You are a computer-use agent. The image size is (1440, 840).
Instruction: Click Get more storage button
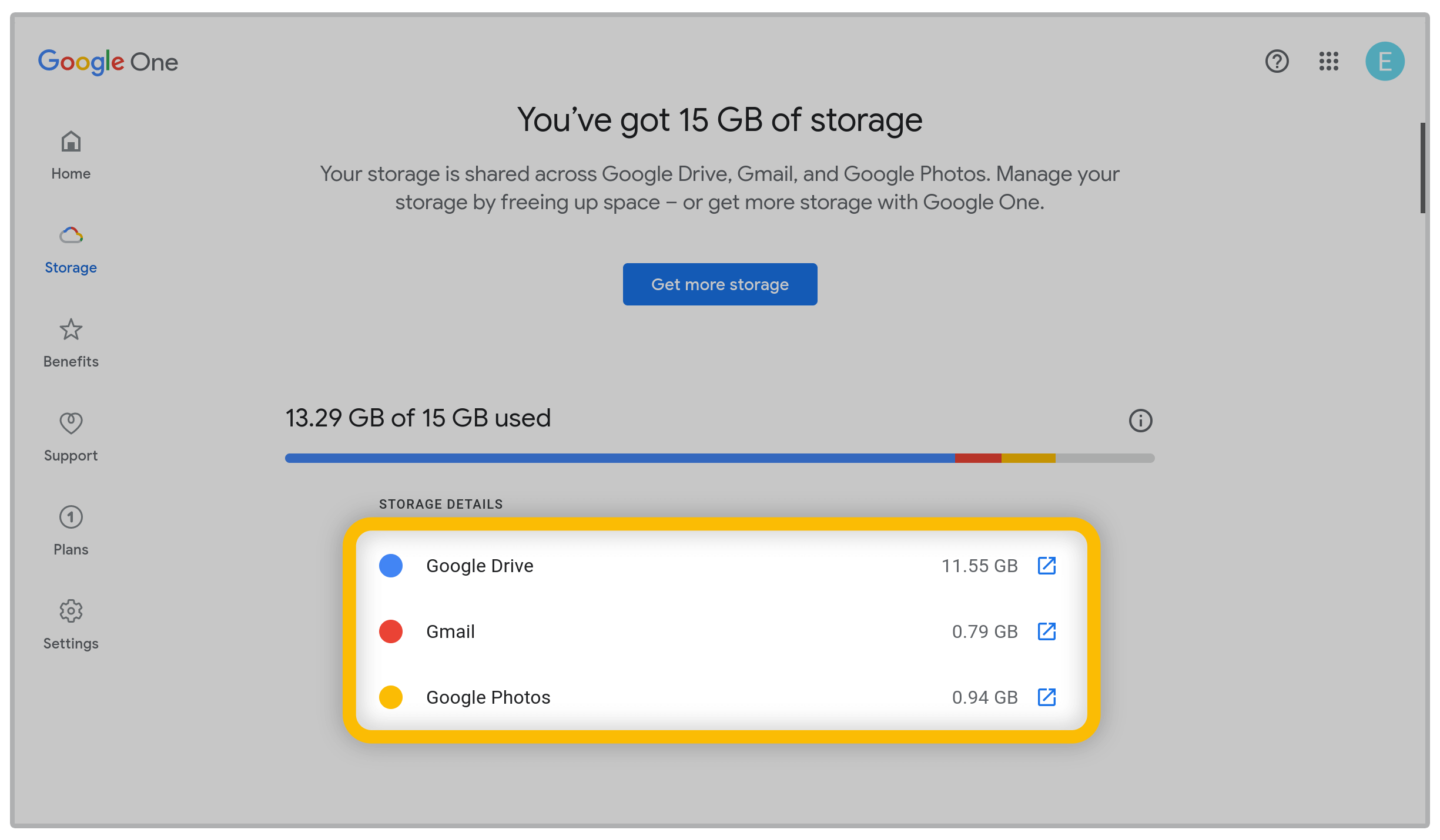pos(720,284)
